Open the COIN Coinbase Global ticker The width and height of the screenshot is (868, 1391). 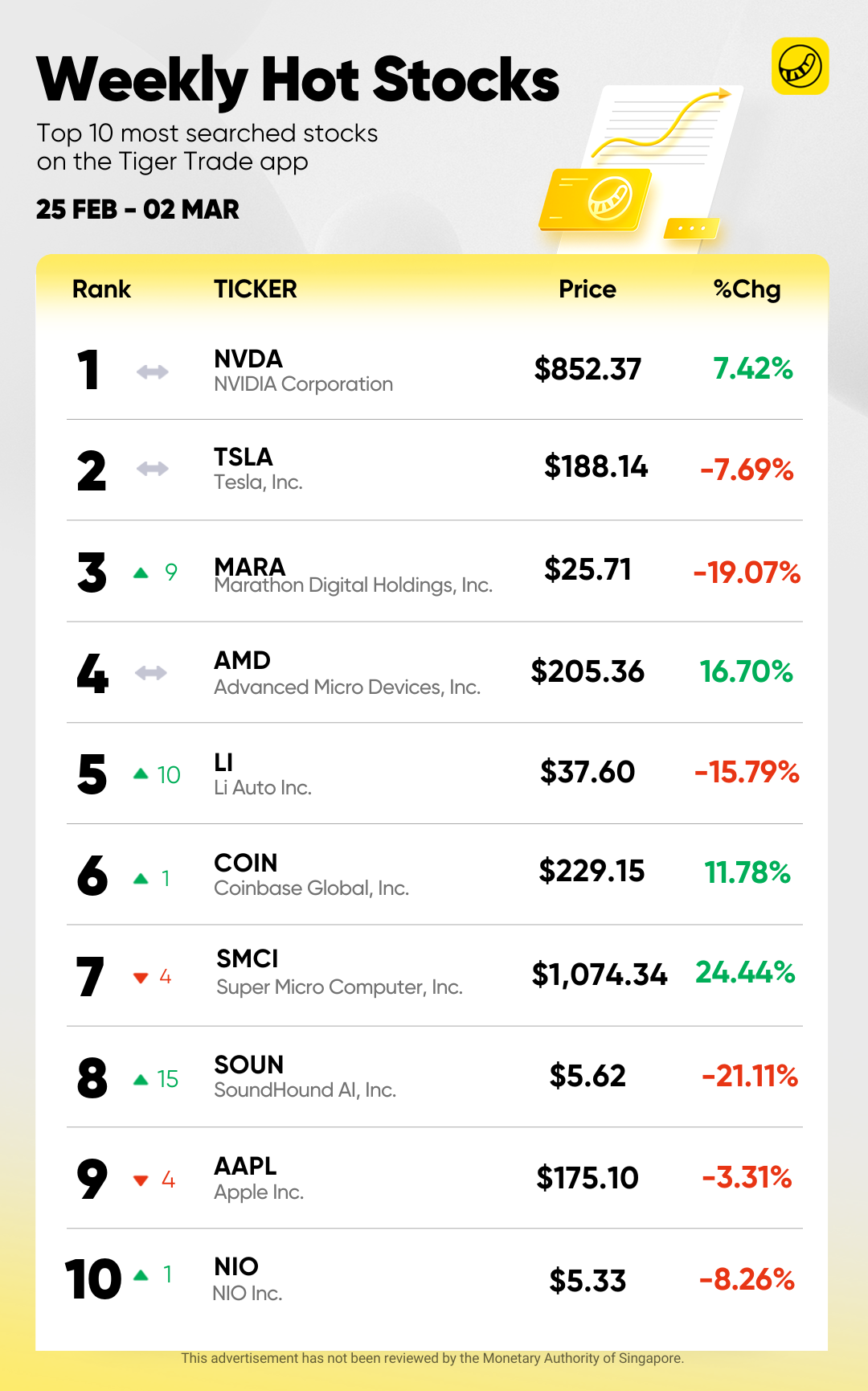pos(246,863)
